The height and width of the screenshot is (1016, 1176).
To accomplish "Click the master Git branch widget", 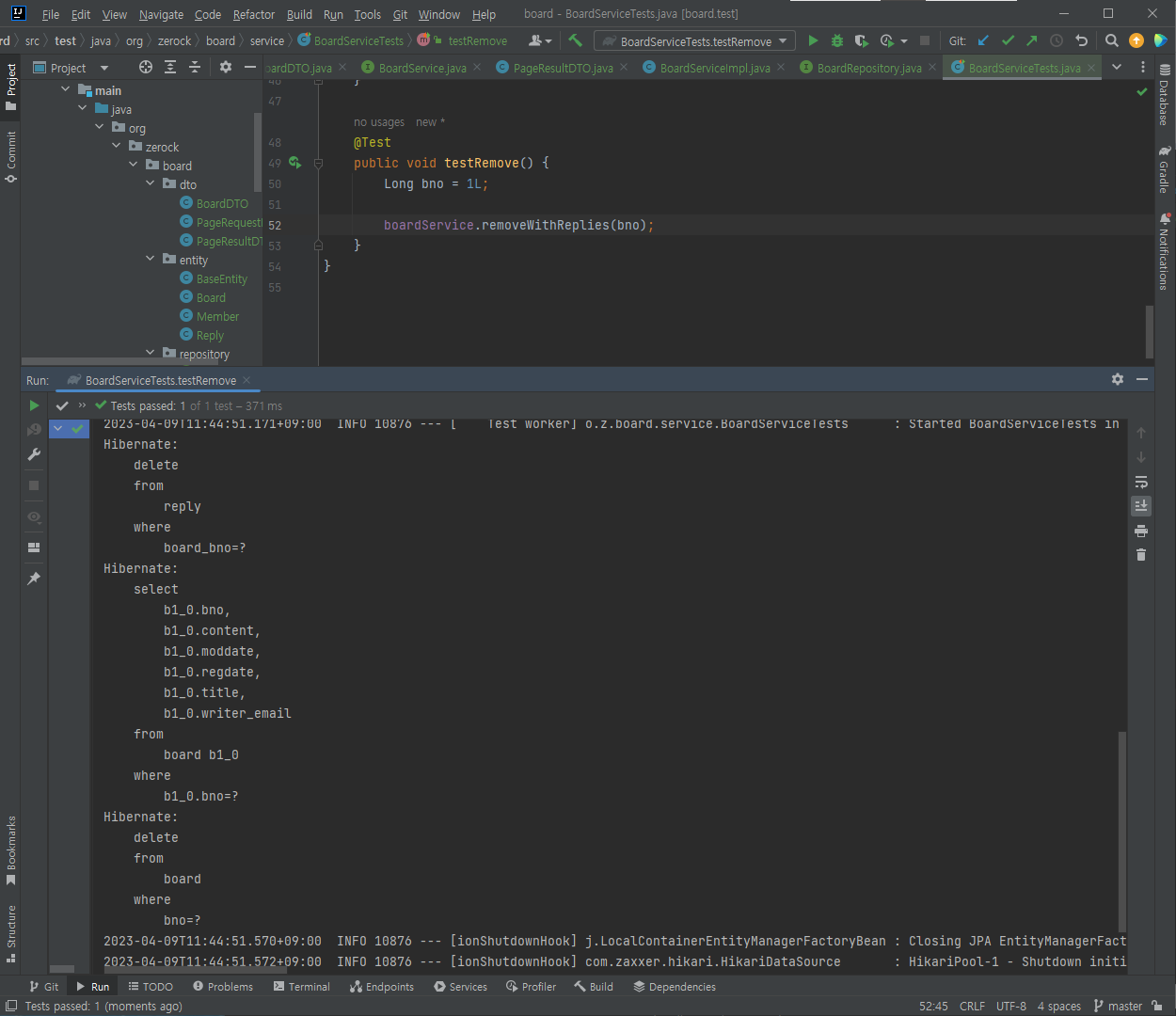I will tap(1118, 1006).
